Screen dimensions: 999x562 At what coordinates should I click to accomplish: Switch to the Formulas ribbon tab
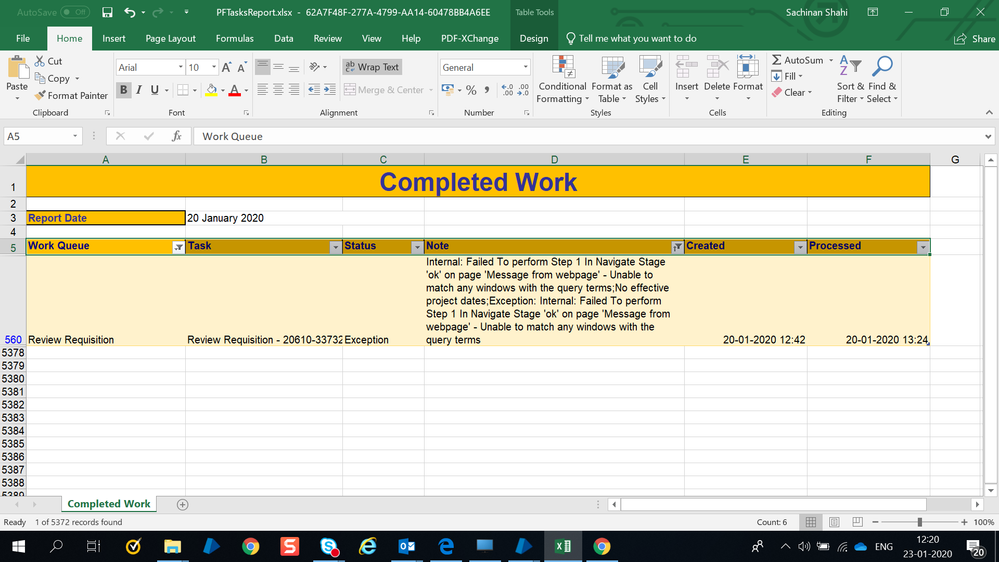point(234,38)
